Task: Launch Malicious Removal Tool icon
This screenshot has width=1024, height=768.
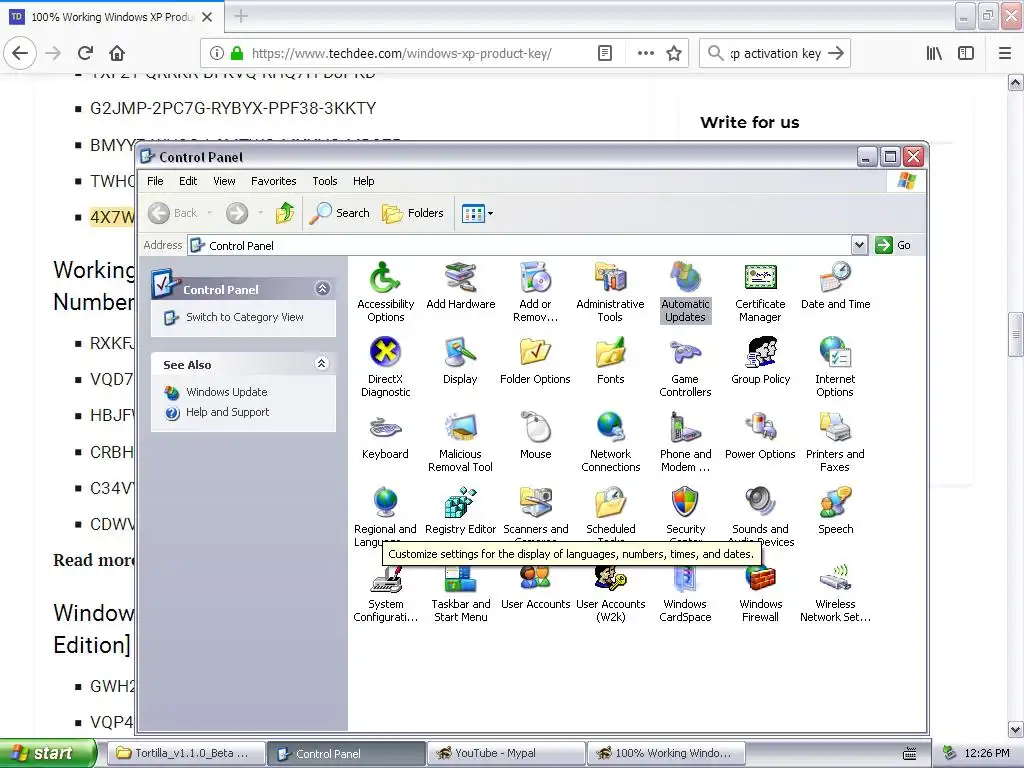Action: point(460,442)
